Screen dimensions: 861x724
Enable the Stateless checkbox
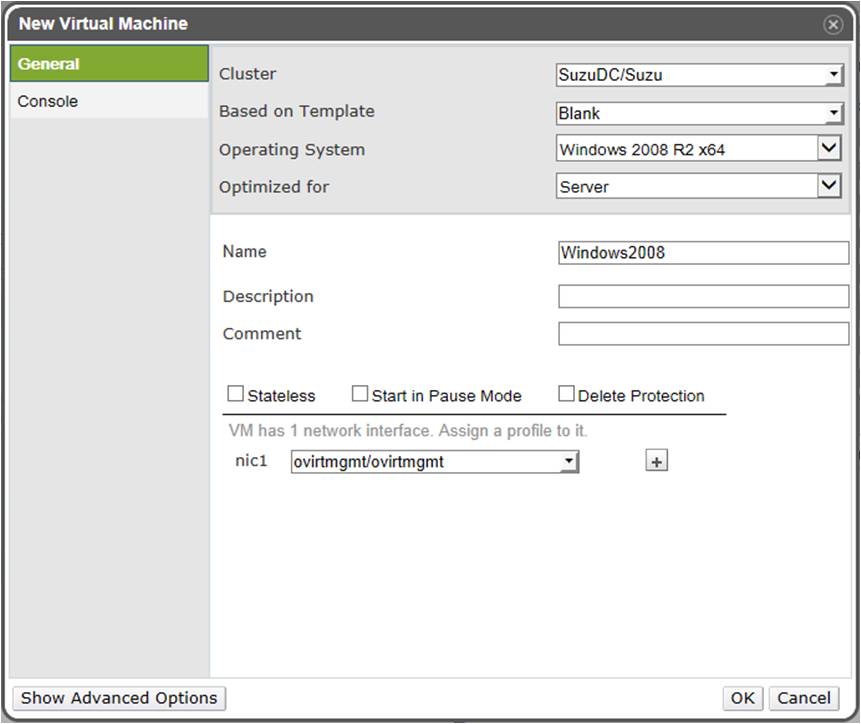[x=236, y=394]
